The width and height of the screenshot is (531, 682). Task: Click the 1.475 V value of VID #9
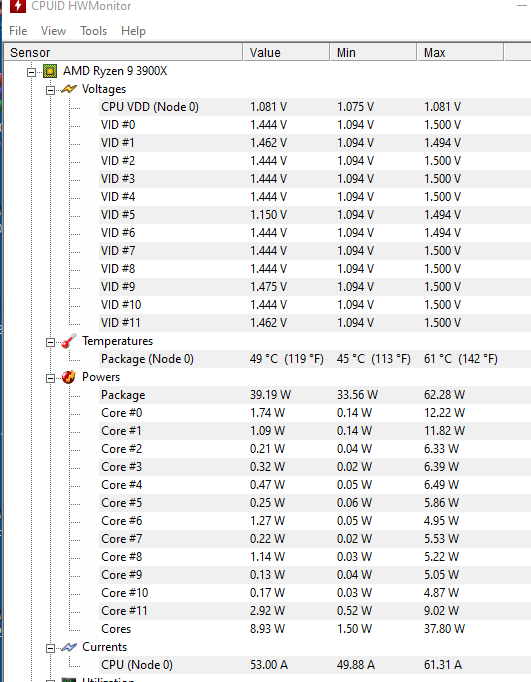(x=268, y=287)
